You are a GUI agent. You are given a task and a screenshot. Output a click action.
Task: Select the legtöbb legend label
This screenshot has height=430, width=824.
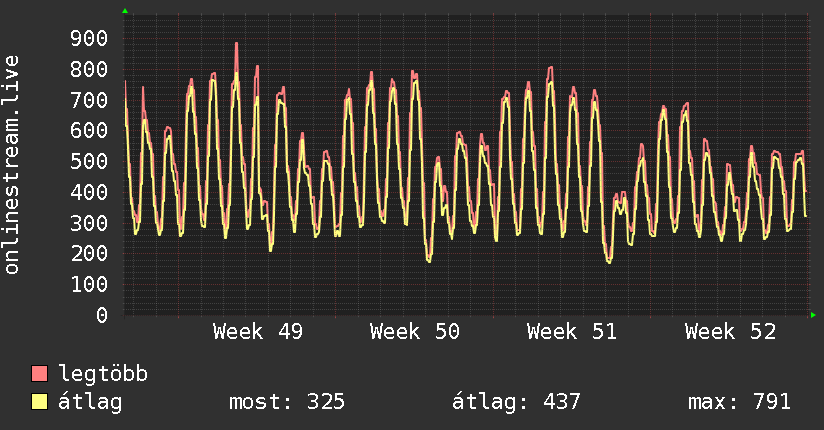pyautogui.click(x=103, y=374)
